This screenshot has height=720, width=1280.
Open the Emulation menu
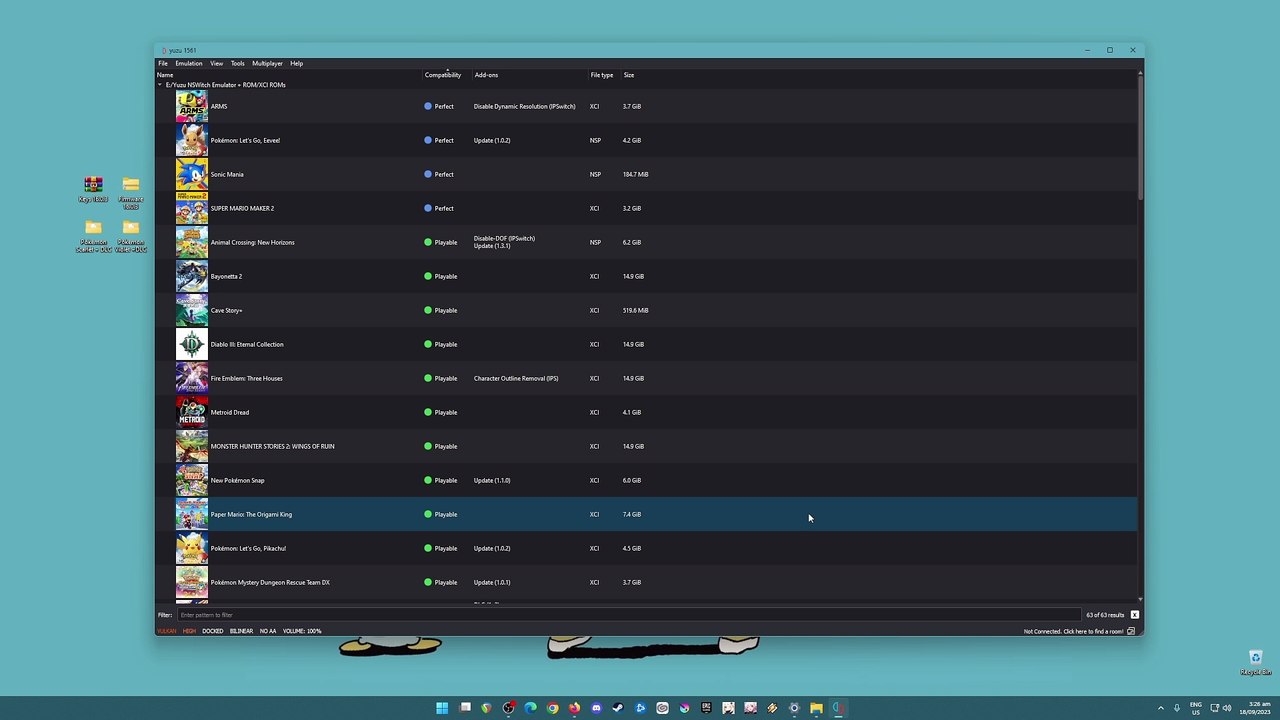point(188,63)
